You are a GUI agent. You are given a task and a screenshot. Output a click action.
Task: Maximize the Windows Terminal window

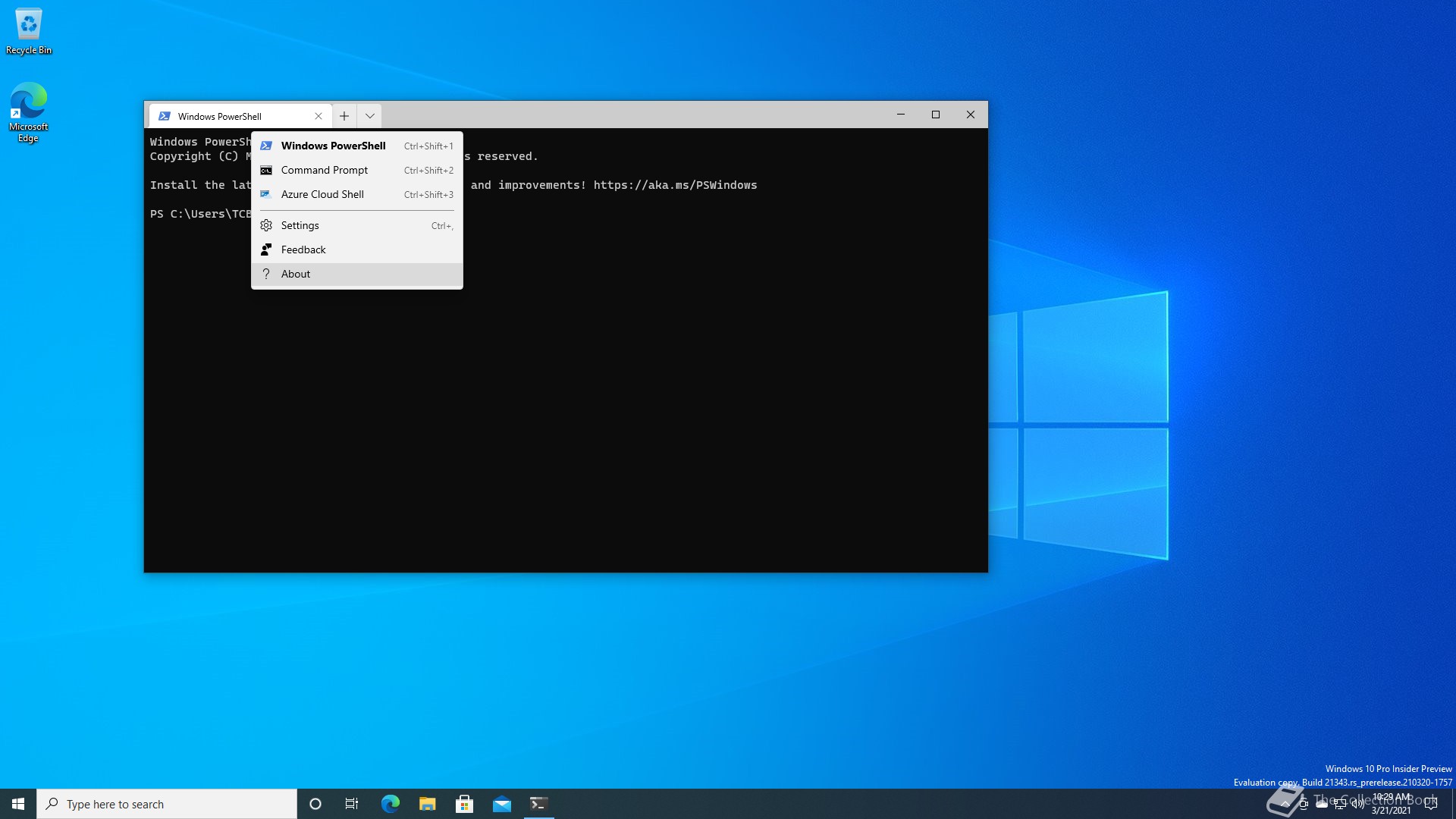(936, 115)
